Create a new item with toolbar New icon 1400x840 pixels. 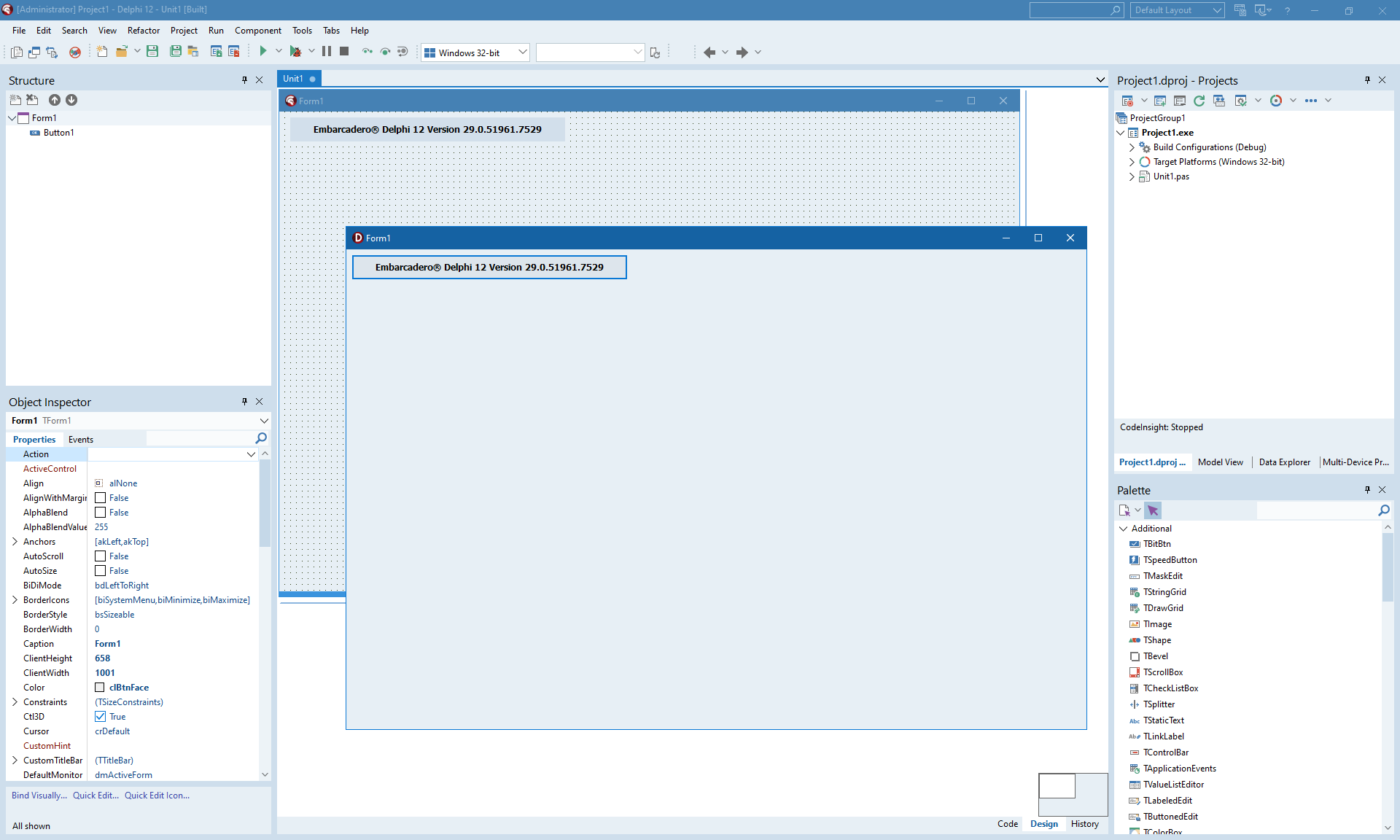tap(102, 51)
